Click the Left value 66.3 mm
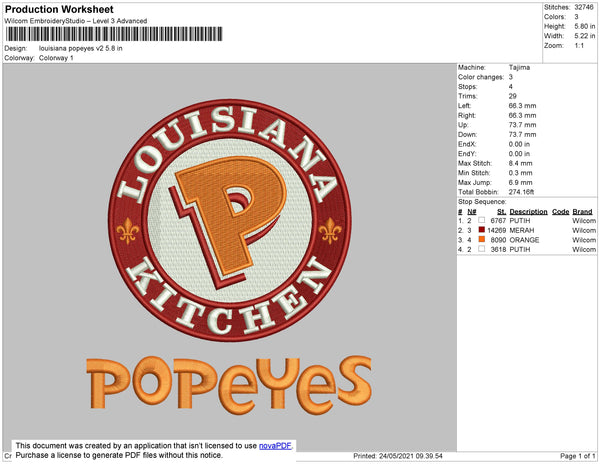Viewport: 600px width, 464px height. [522, 106]
